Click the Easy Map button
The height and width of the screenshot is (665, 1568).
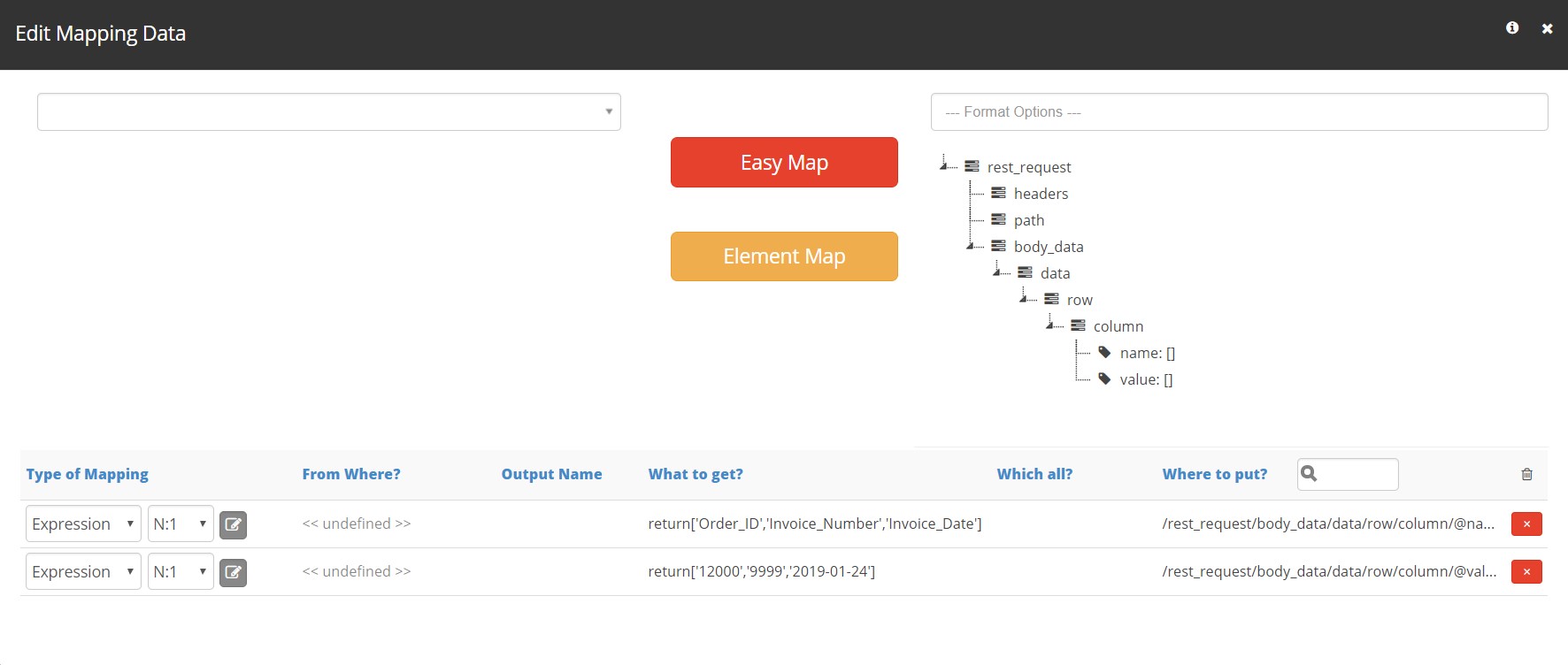[x=784, y=163]
